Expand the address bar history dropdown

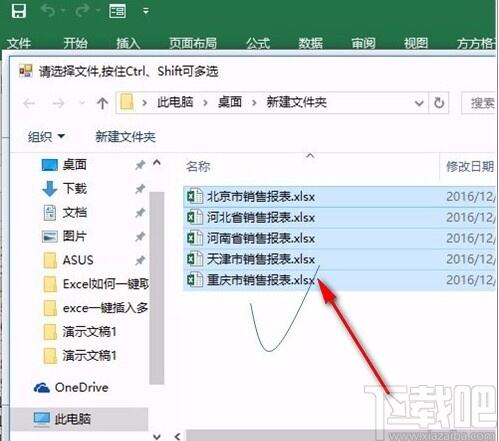(x=419, y=103)
